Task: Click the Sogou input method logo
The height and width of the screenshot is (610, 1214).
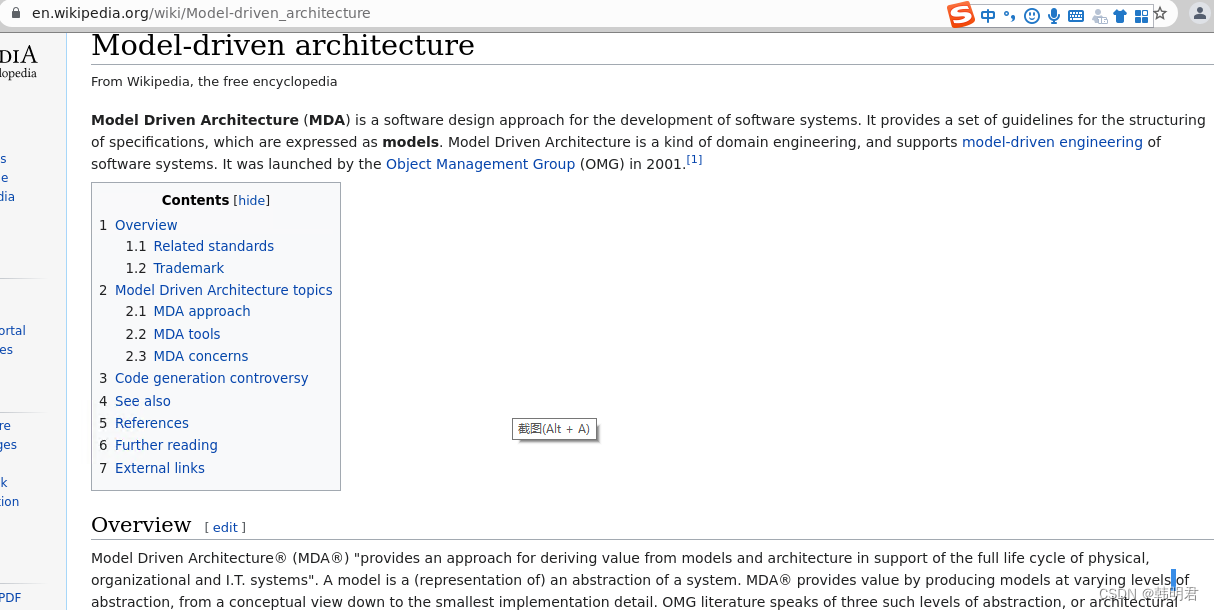Action: tap(961, 15)
